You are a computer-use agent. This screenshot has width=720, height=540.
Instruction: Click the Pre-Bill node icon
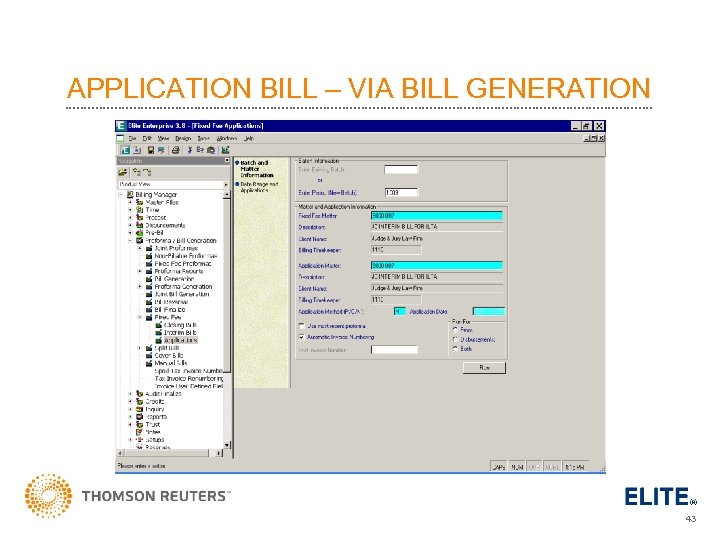[140, 233]
